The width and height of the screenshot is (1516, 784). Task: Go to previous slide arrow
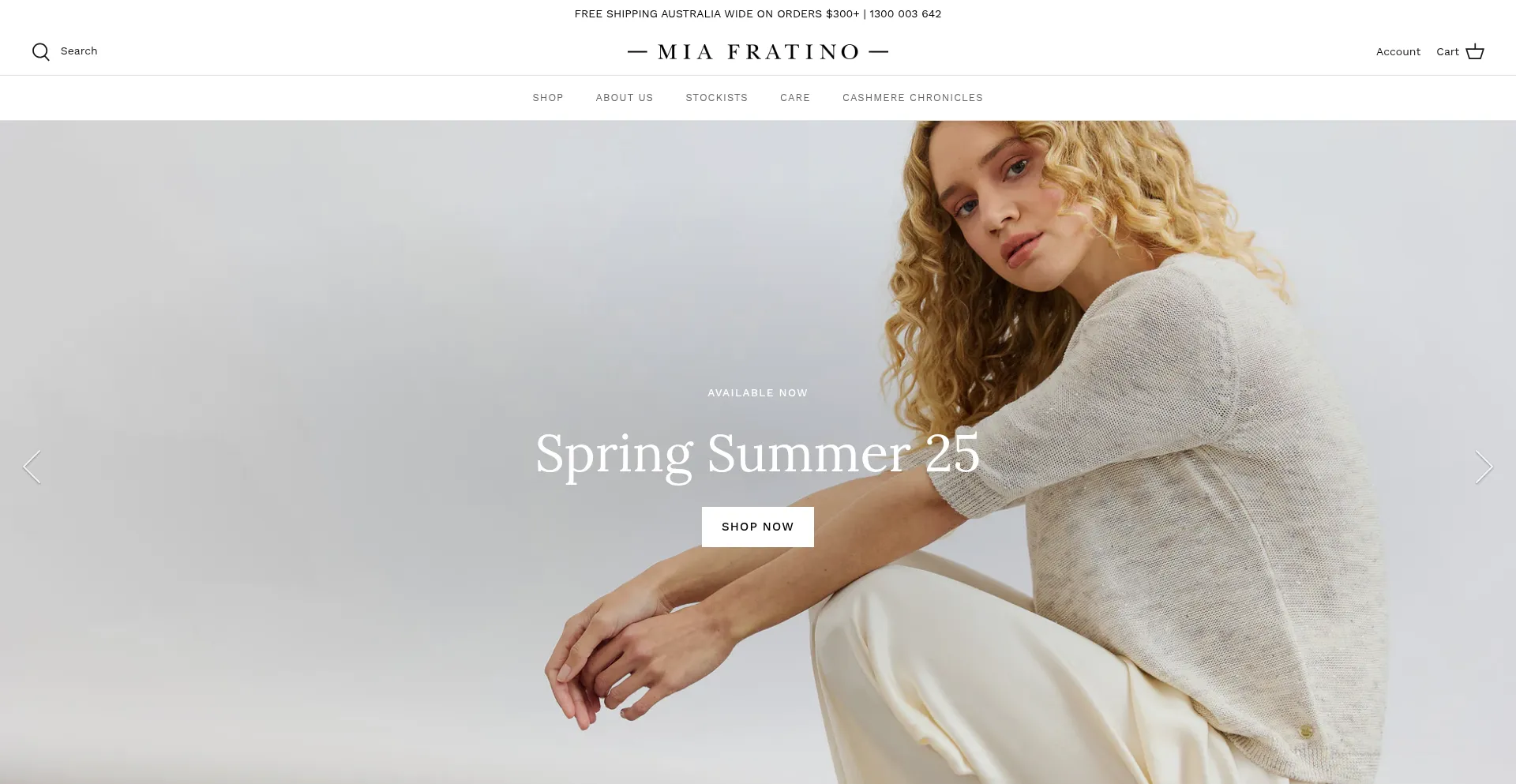coord(32,467)
